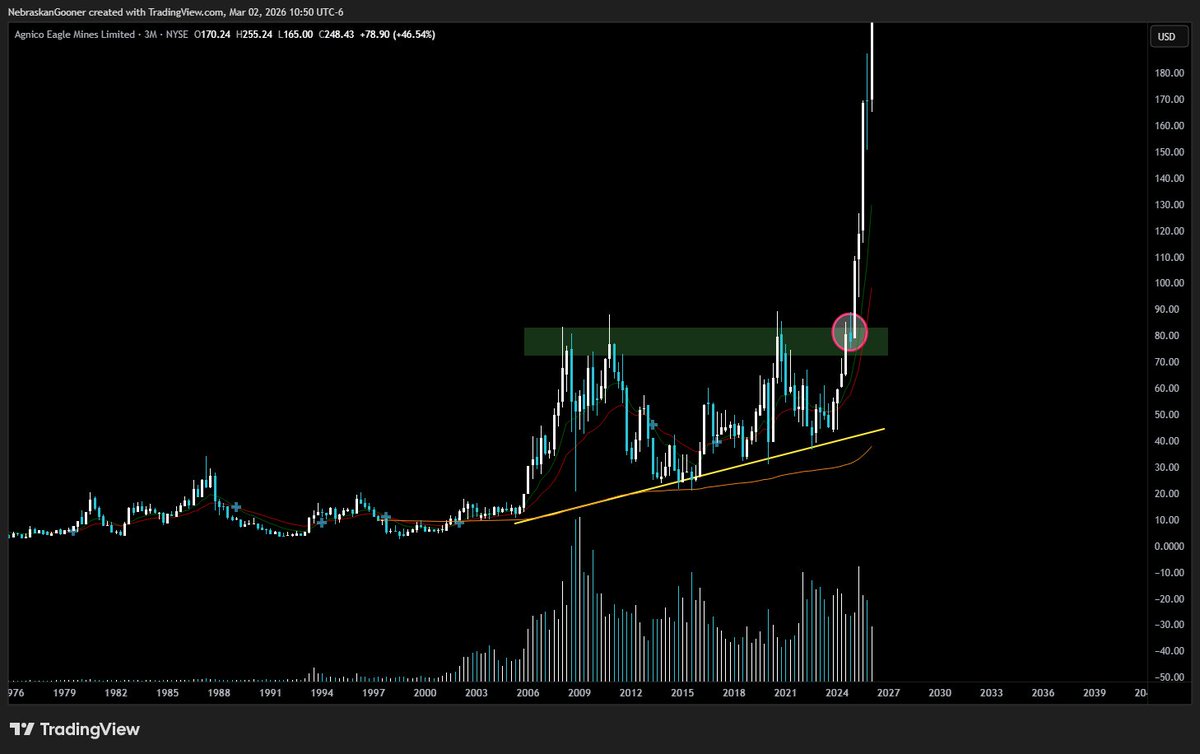
Task: Click the 150.00 price axis label
Action: 1168,152
